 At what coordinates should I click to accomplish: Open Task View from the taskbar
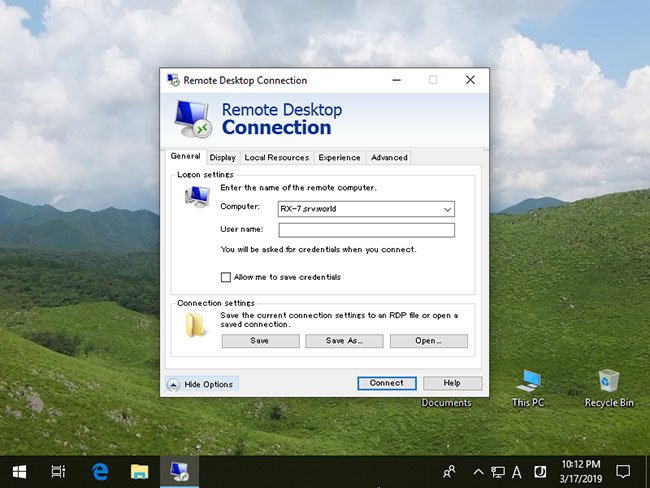pyautogui.click(x=58, y=472)
